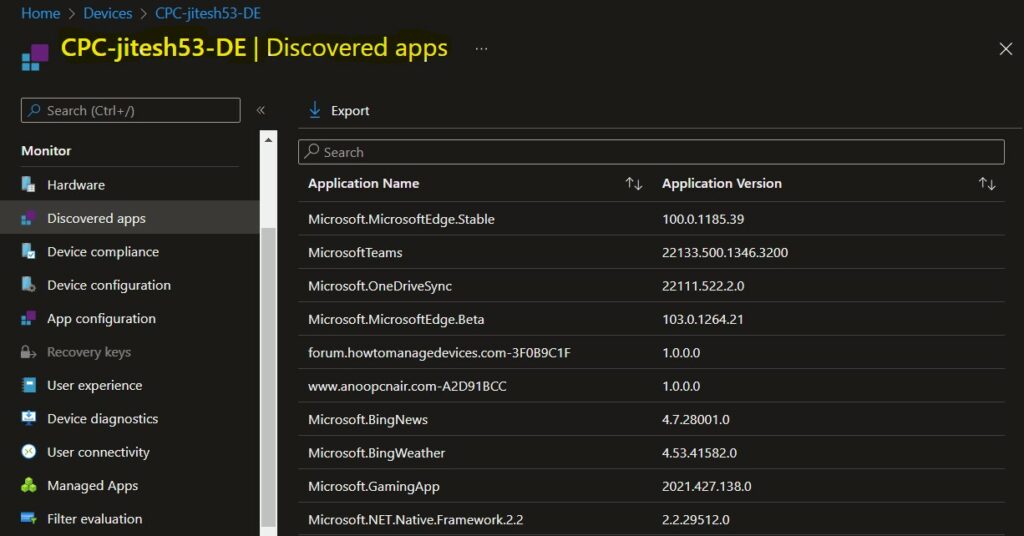The width and height of the screenshot is (1024, 536).
Task: Open User connectivity menu item
Action: (129, 452)
